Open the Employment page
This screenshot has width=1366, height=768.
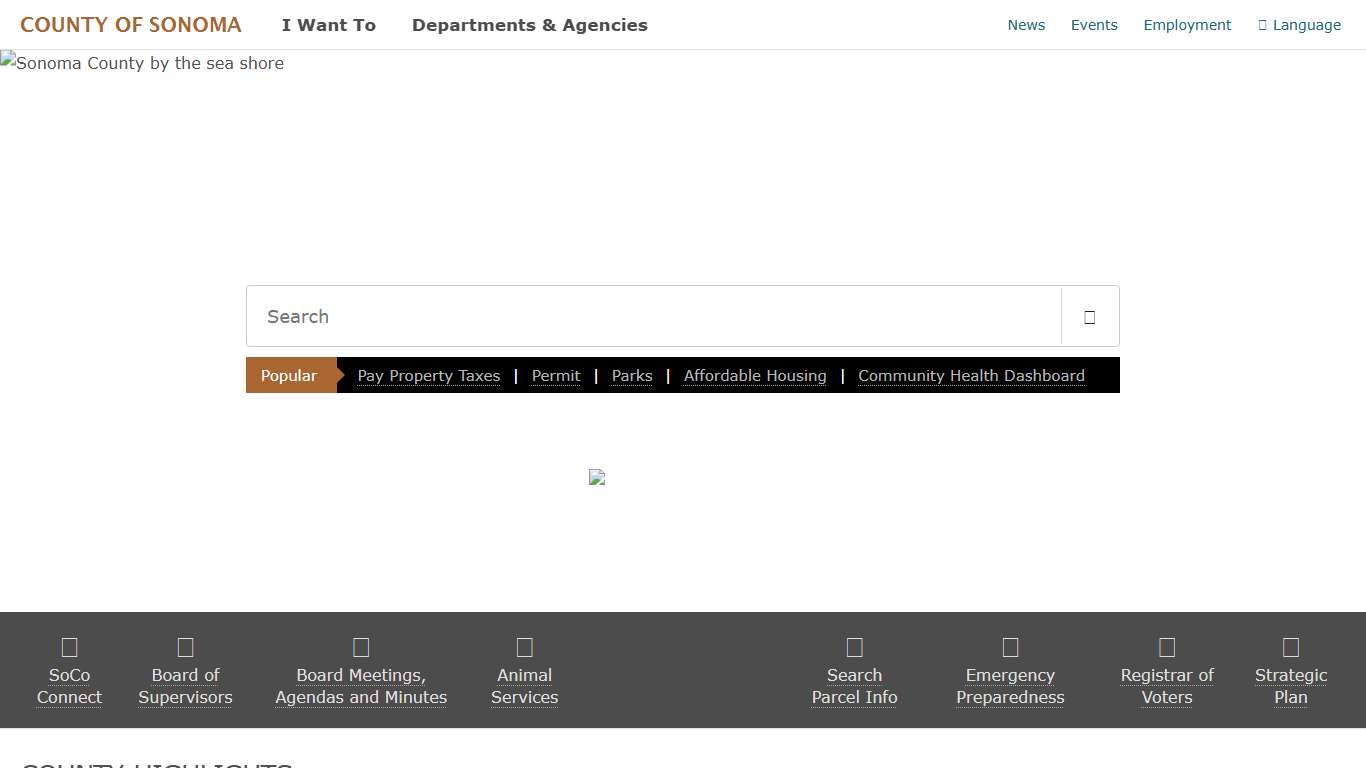tap(1187, 25)
